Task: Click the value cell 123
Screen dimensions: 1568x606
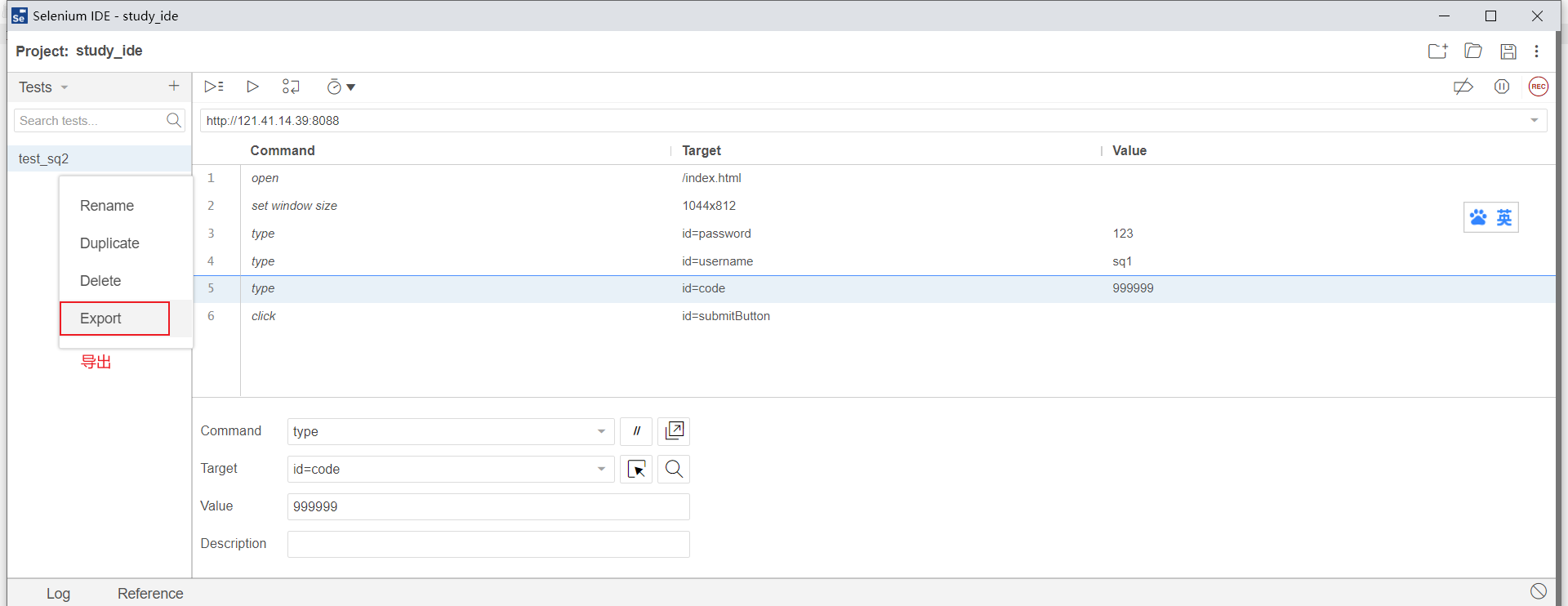Action: tap(1123, 234)
